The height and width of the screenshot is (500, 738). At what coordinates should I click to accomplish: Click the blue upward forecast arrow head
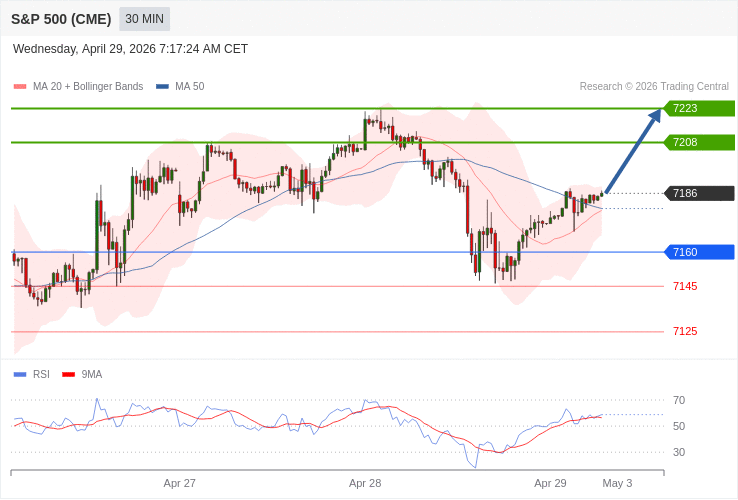point(655,115)
